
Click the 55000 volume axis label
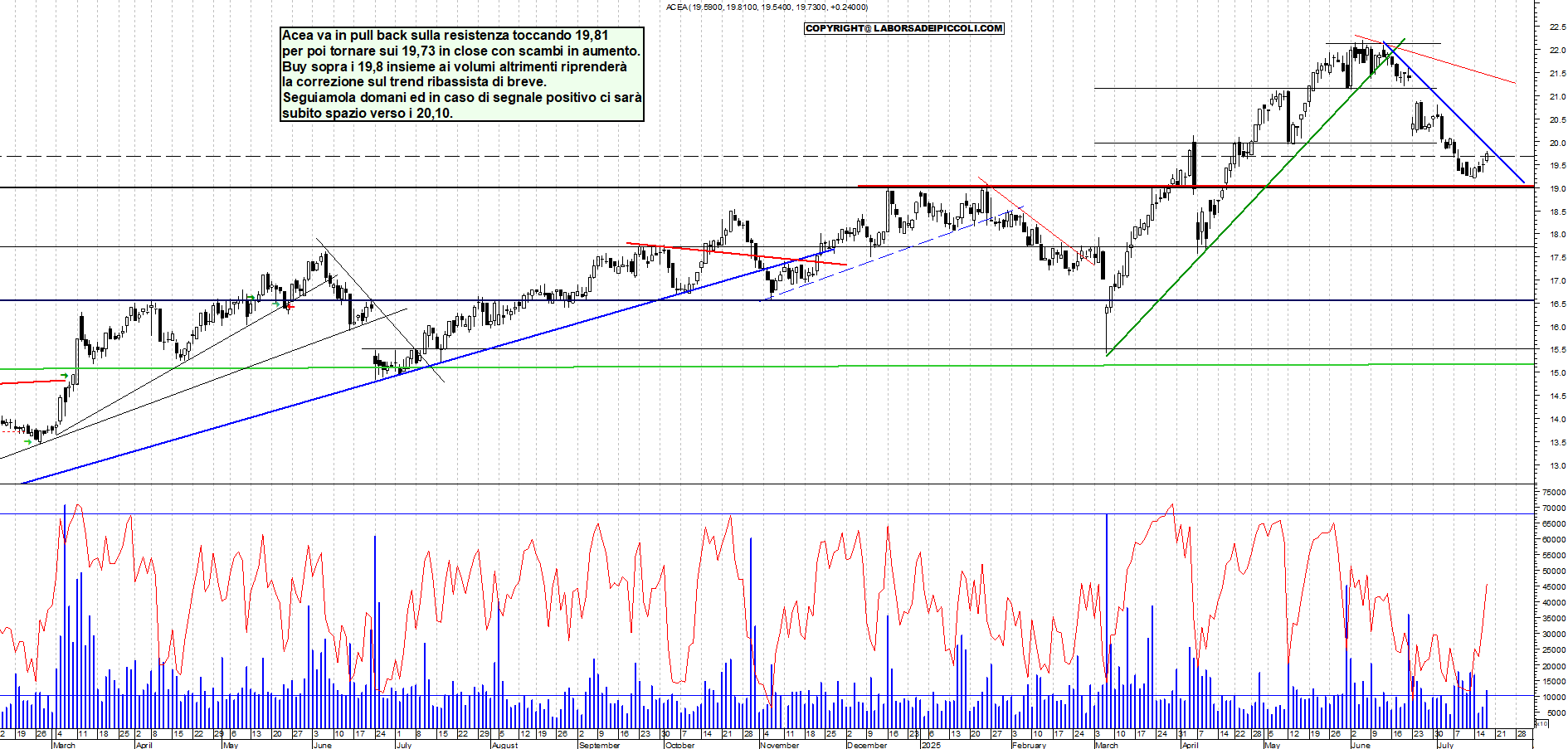pos(1554,556)
